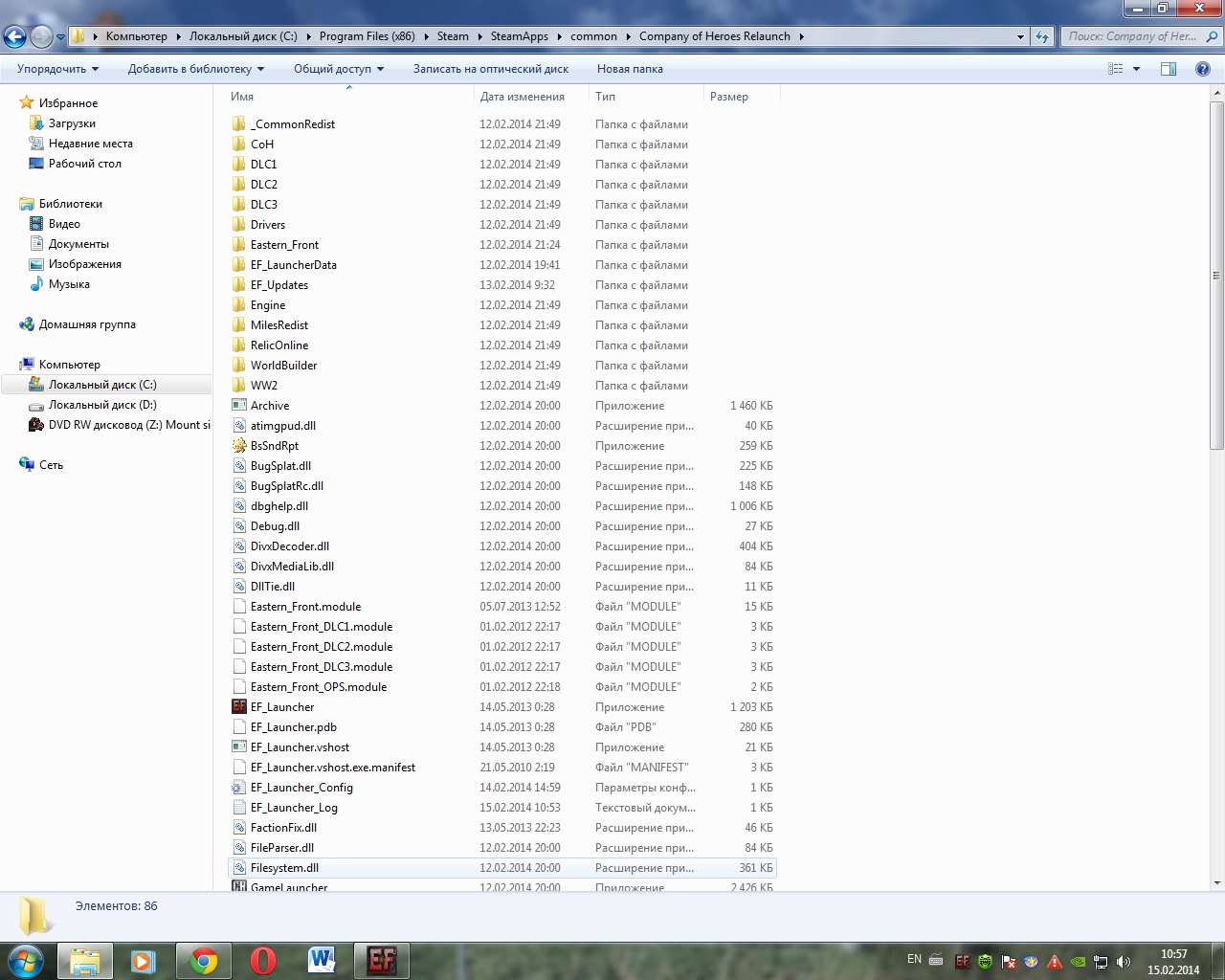This screenshot has width=1225, height=980.
Task: Select Загрузки in the navigation pane
Action: point(72,123)
